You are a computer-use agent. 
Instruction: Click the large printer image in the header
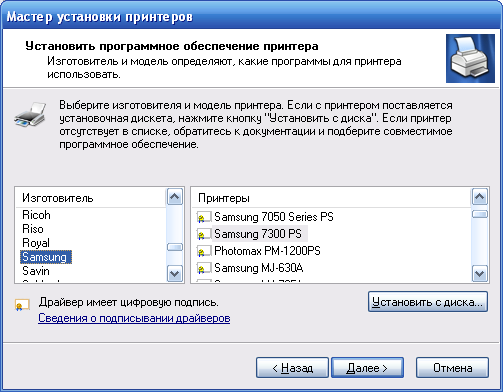(470, 58)
